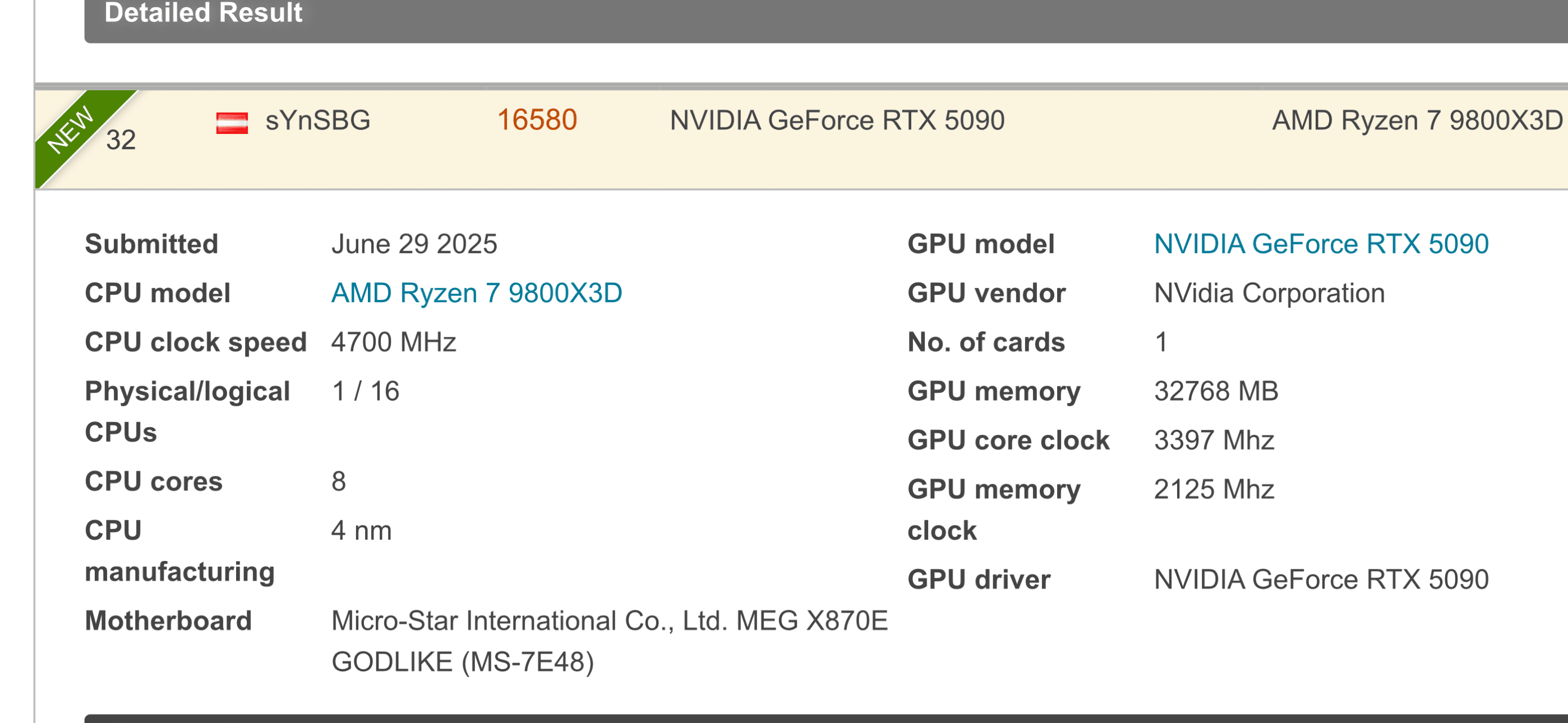Viewport: 1568px width, 723px height.
Task: Click the MEG X870E GODLIKE motherboard text
Action: [608, 640]
